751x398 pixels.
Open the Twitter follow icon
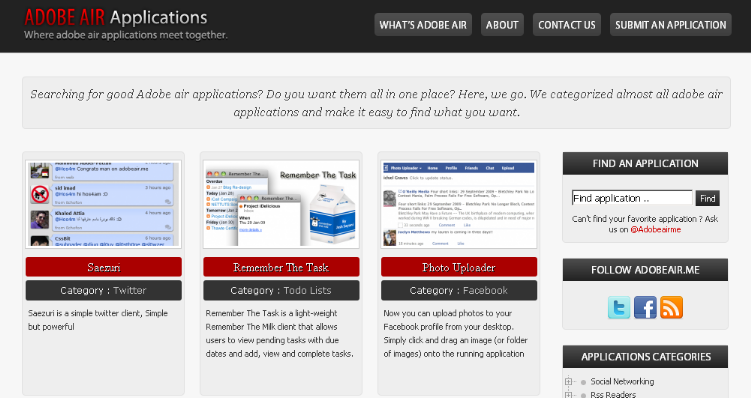pos(619,307)
